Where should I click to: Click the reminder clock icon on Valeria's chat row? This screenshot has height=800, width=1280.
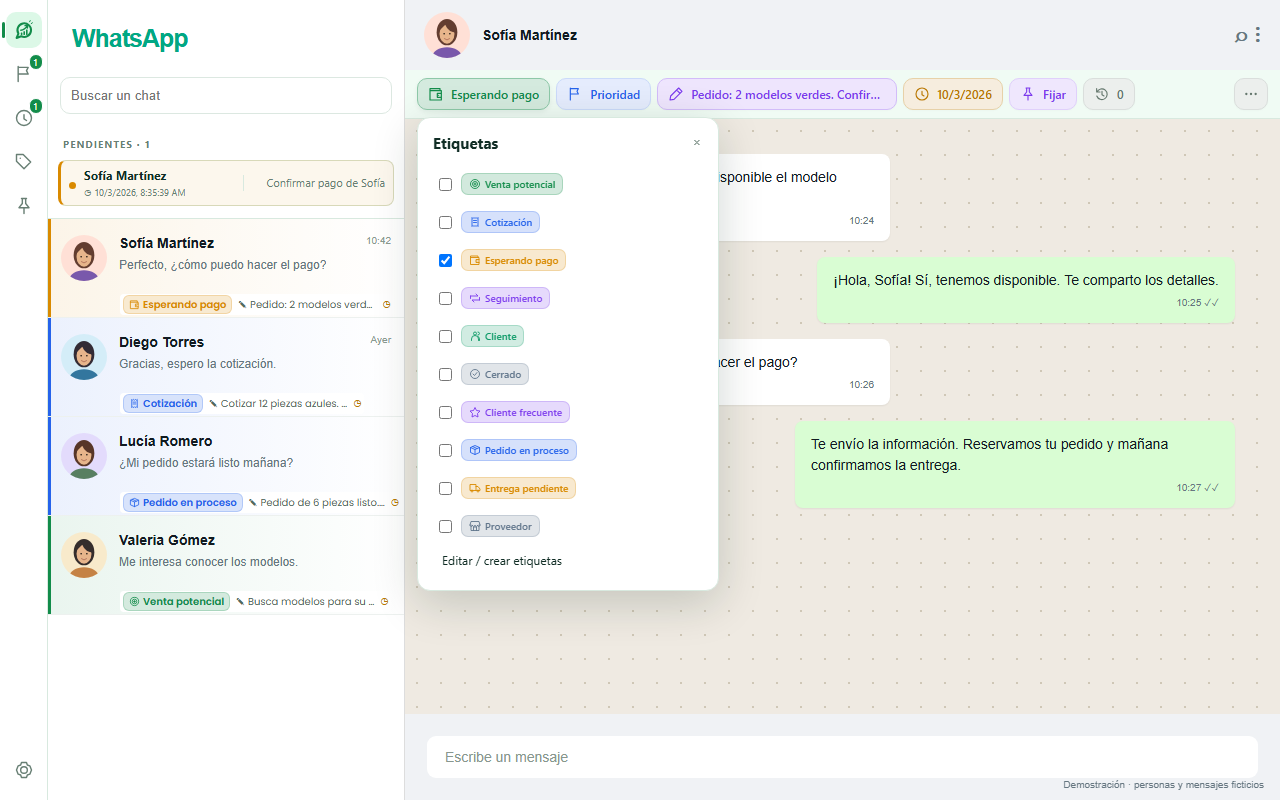384,601
